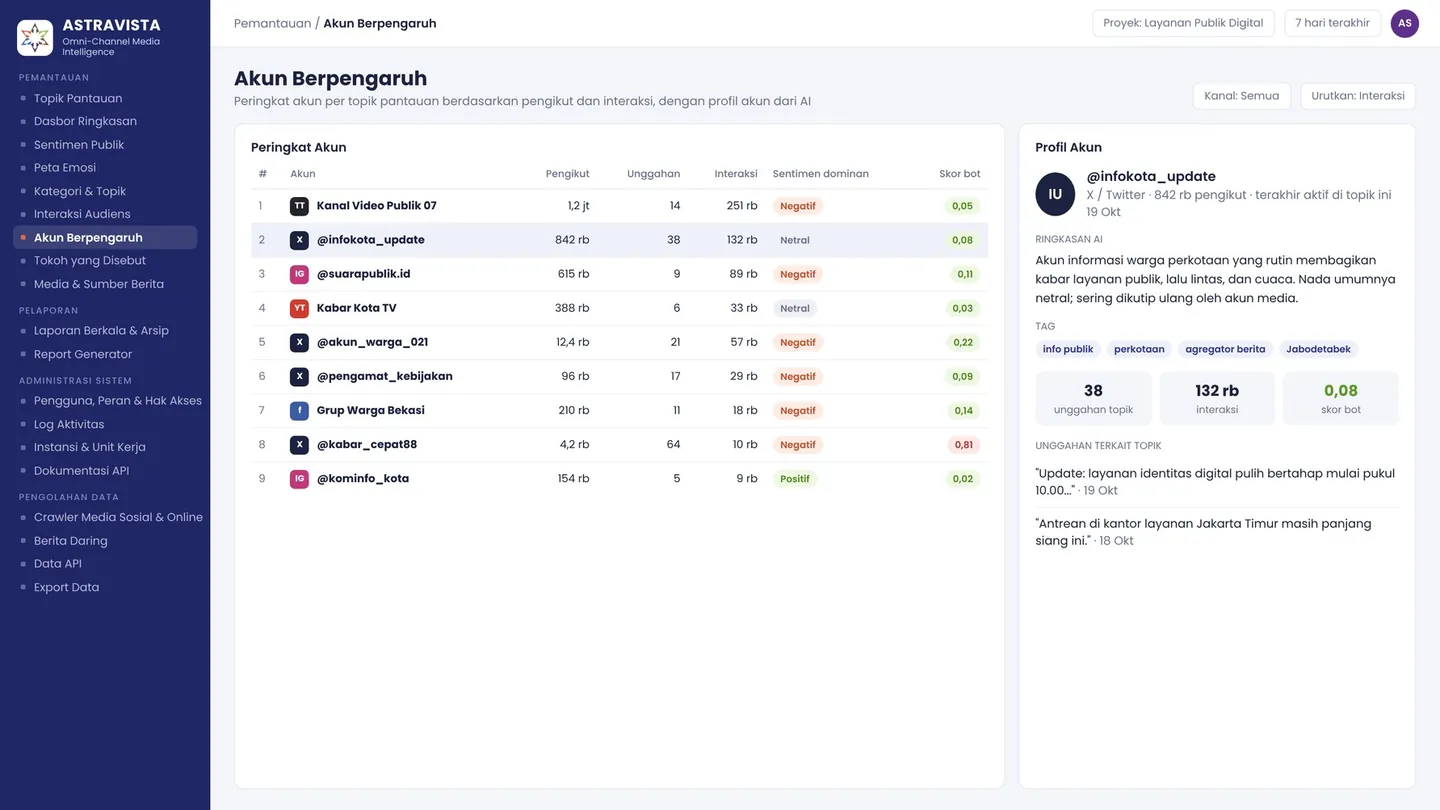Image resolution: width=1440 pixels, height=810 pixels.
Task: Go to Topik Pantauan in sidebar
Action: pyautogui.click(x=78, y=98)
